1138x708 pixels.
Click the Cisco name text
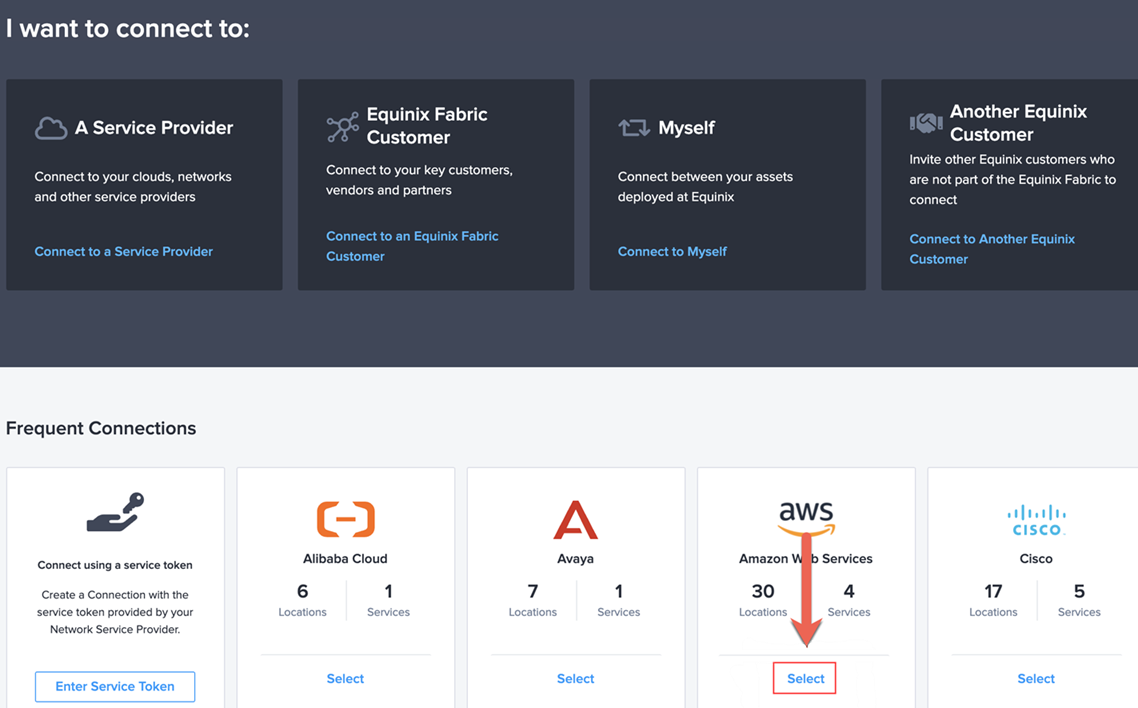[1036, 559]
